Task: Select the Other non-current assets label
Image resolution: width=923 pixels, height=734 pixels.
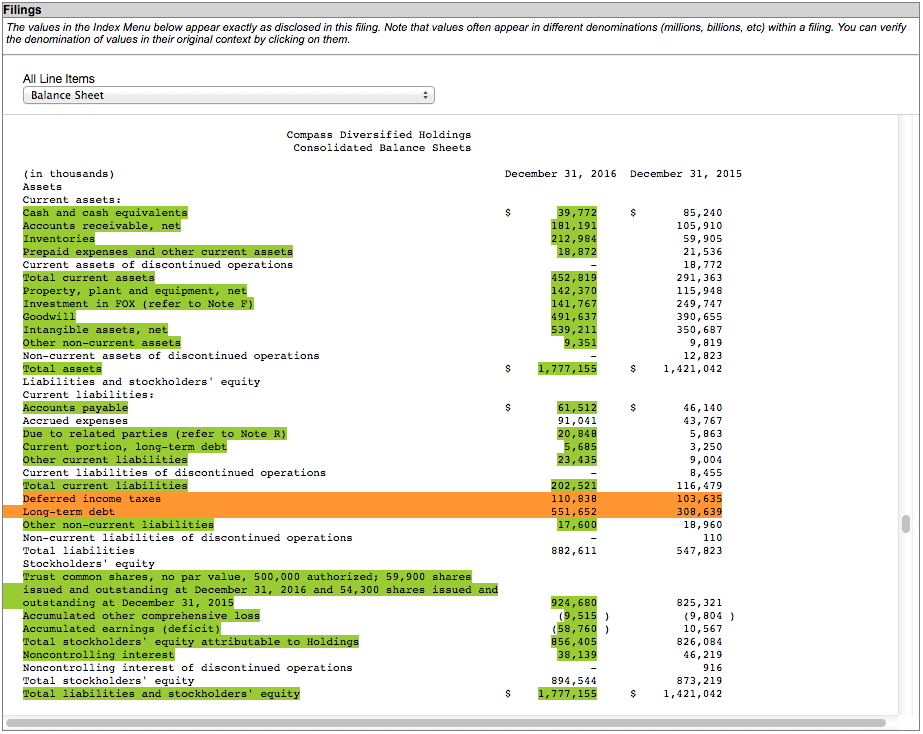Action: click(x=102, y=343)
